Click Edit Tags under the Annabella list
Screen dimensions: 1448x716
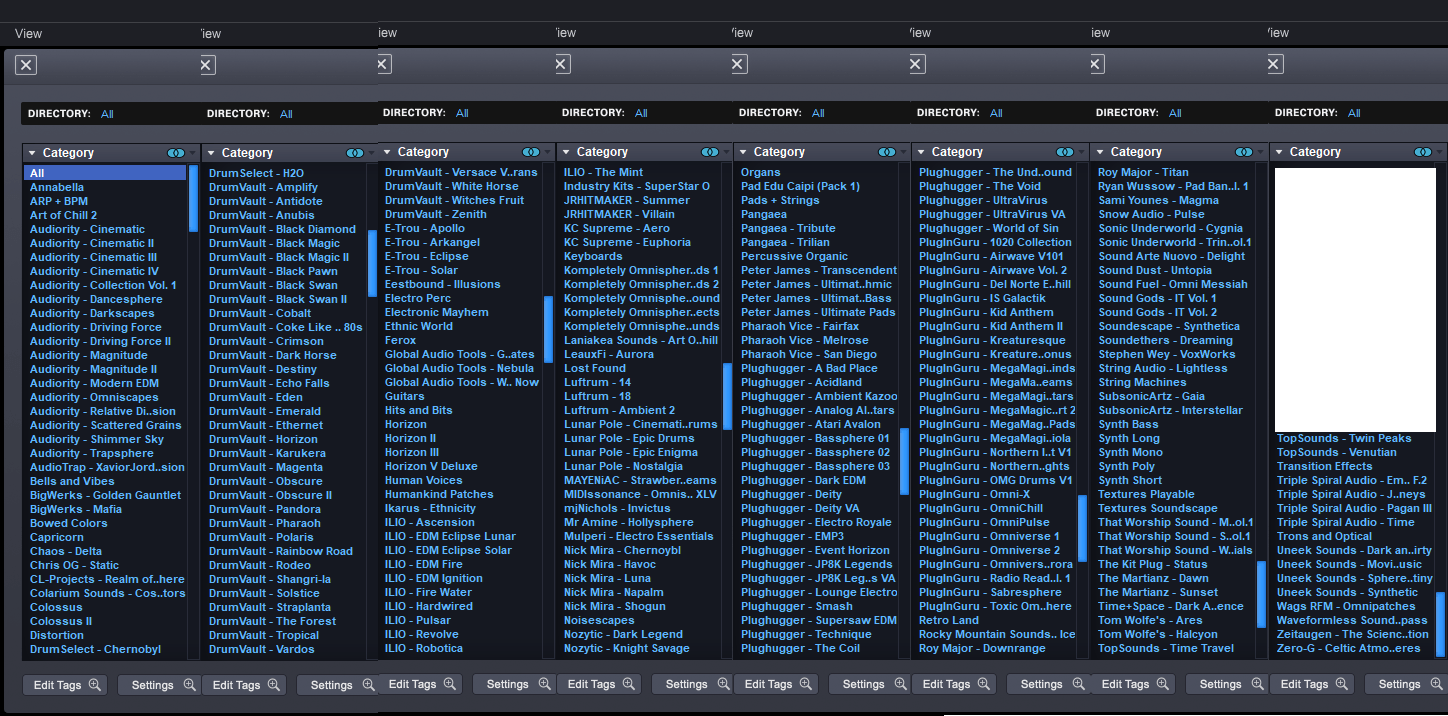coord(64,685)
